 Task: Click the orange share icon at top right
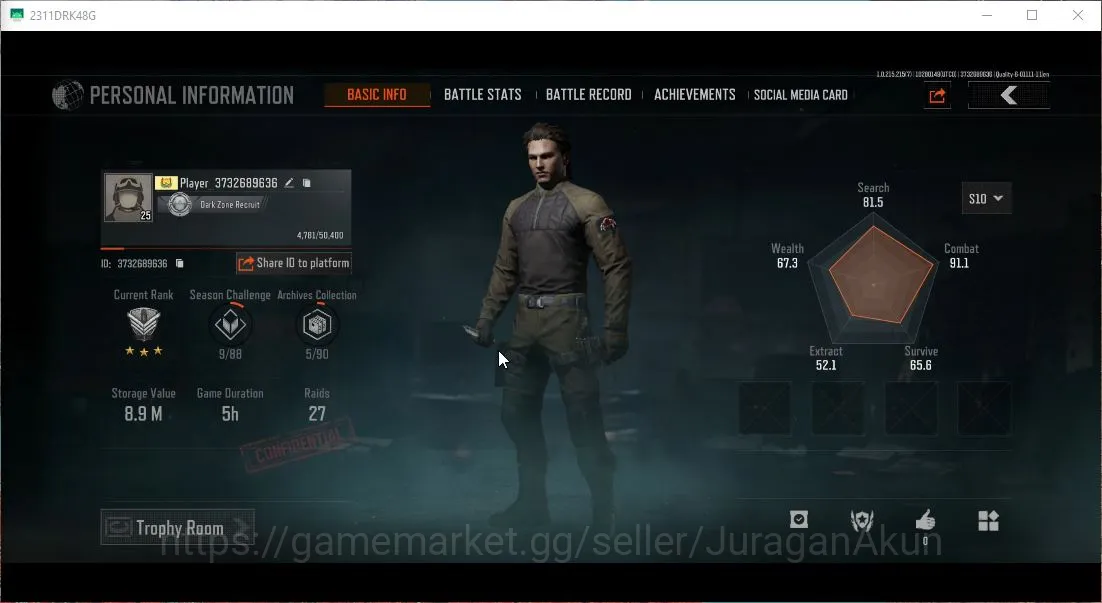[x=937, y=96]
